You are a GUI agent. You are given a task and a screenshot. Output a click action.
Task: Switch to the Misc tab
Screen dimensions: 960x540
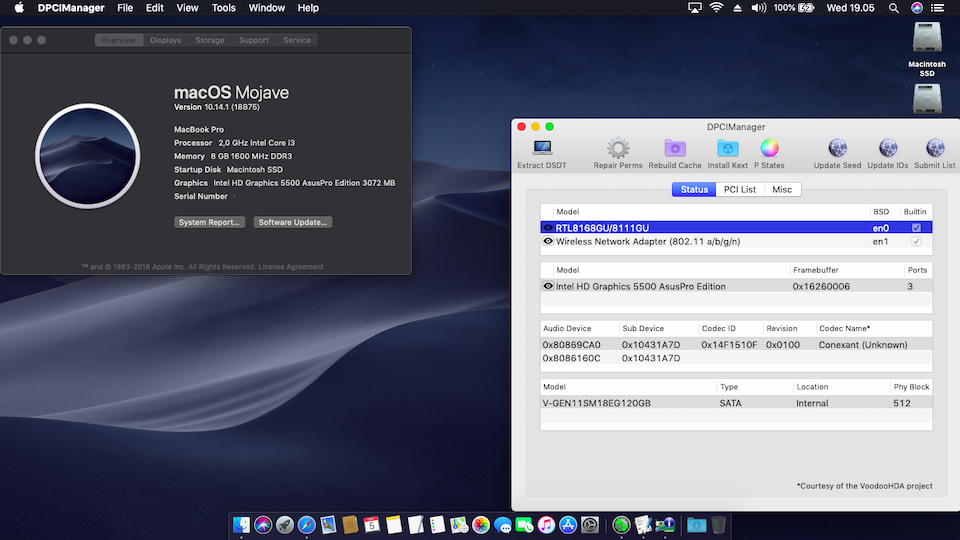point(782,189)
